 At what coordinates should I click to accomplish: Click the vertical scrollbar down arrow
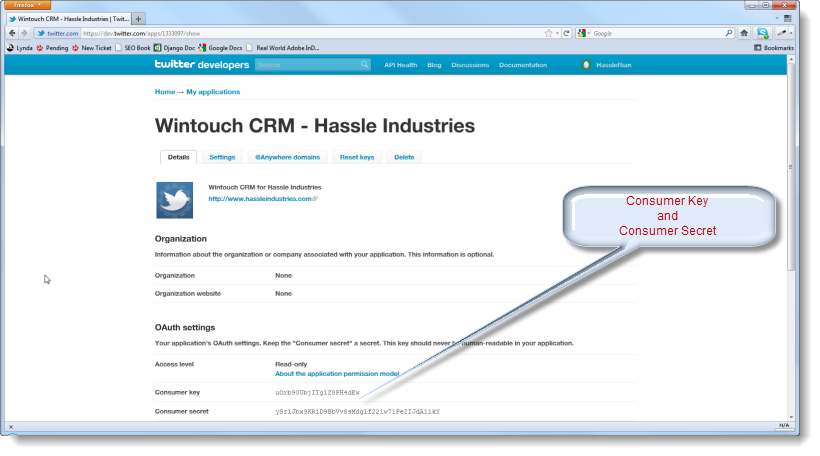tap(791, 417)
